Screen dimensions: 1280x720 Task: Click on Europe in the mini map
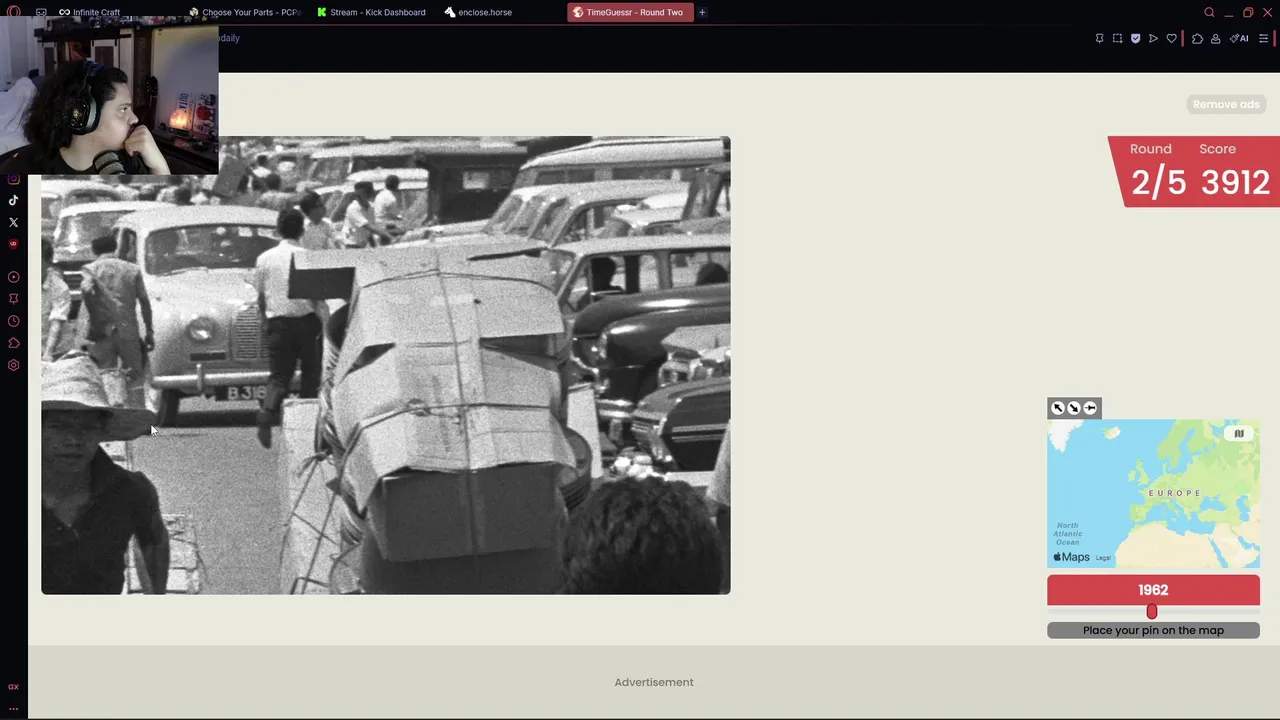coord(1174,493)
